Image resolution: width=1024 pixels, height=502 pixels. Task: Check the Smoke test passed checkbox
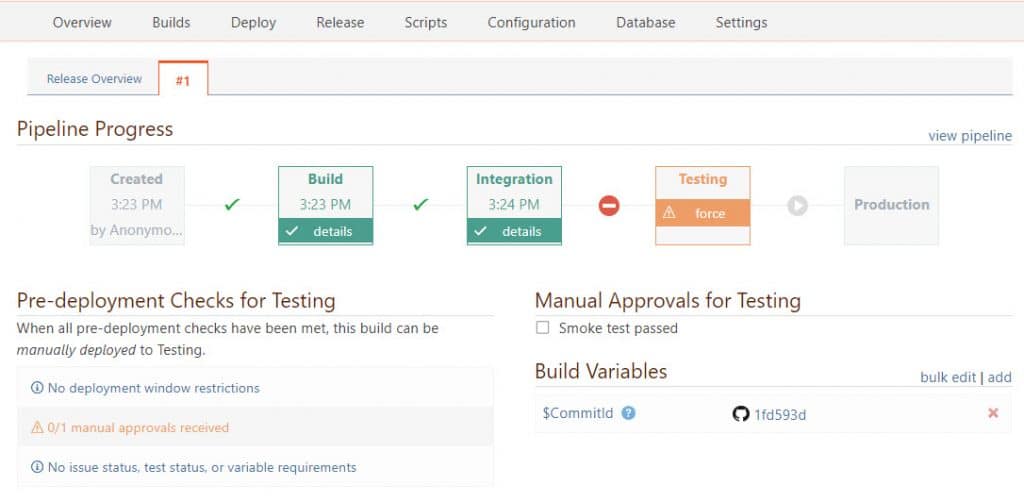pyautogui.click(x=543, y=328)
